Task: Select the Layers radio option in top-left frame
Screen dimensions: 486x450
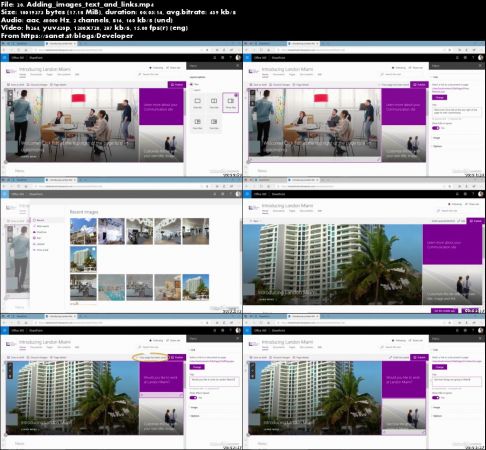Action: (x=191, y=90)
